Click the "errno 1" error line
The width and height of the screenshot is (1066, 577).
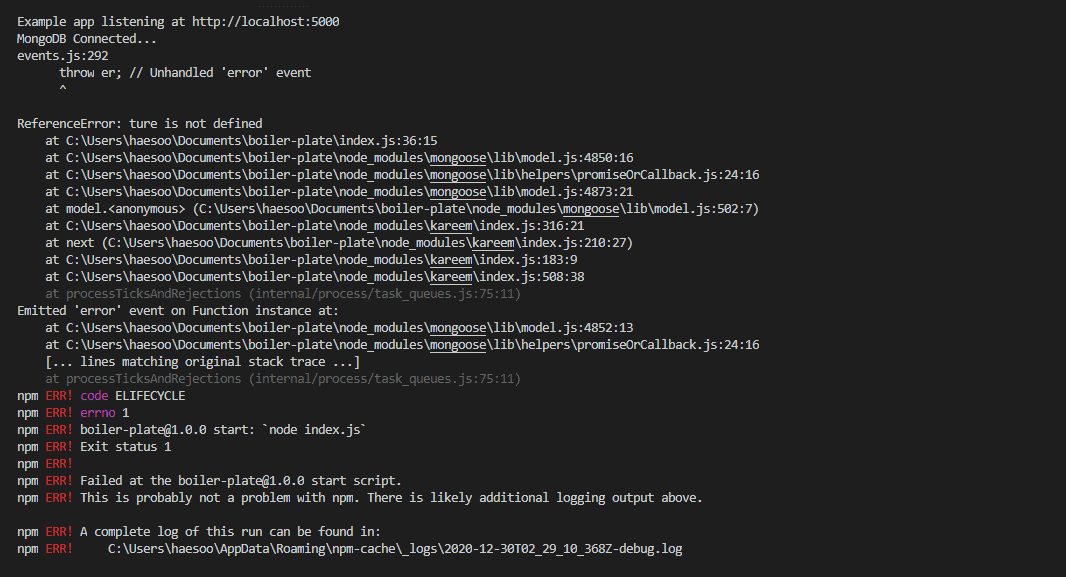[104, 412]
